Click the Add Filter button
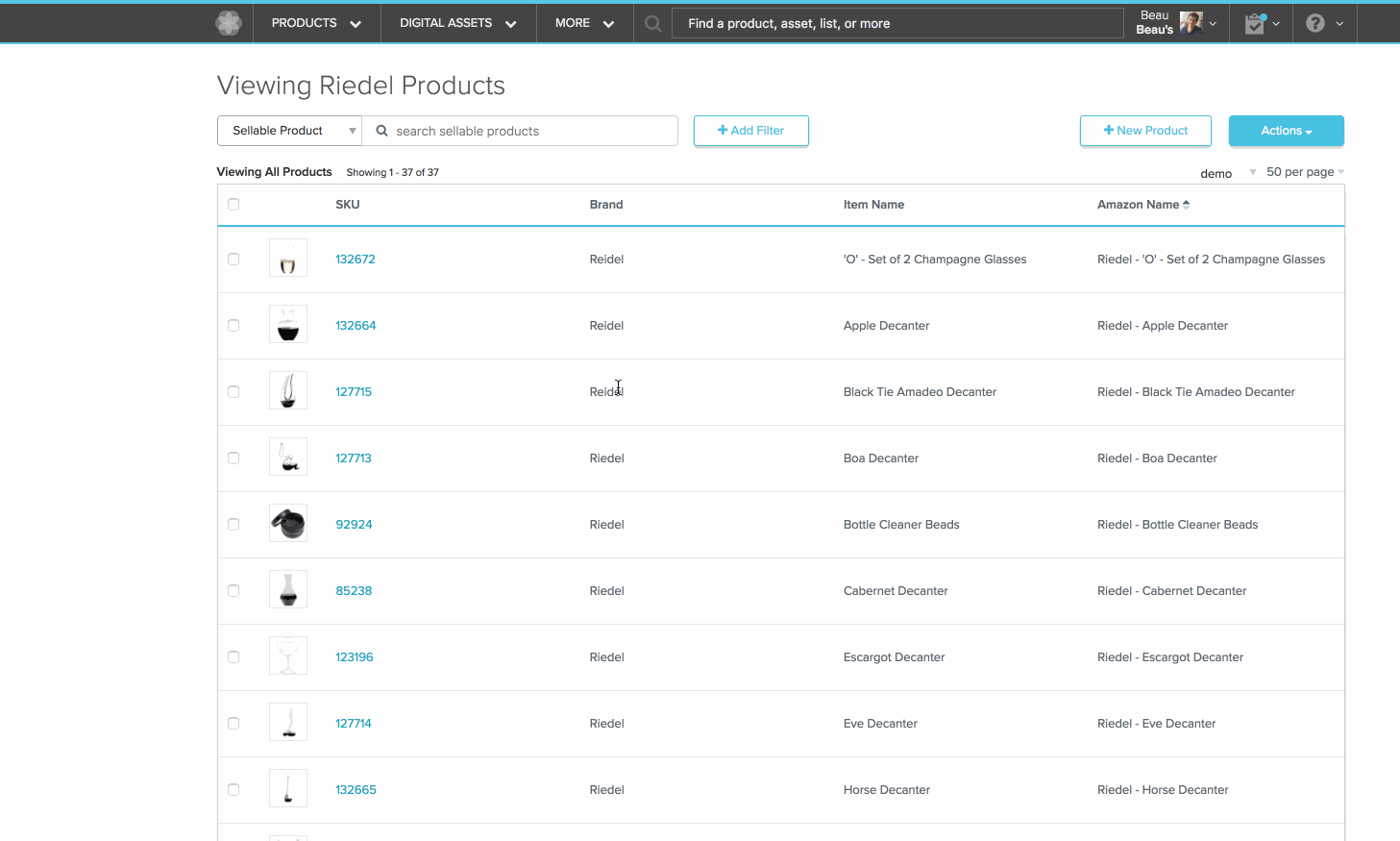The height and width of the screenshot is (841, 1400). click(750, 131)
